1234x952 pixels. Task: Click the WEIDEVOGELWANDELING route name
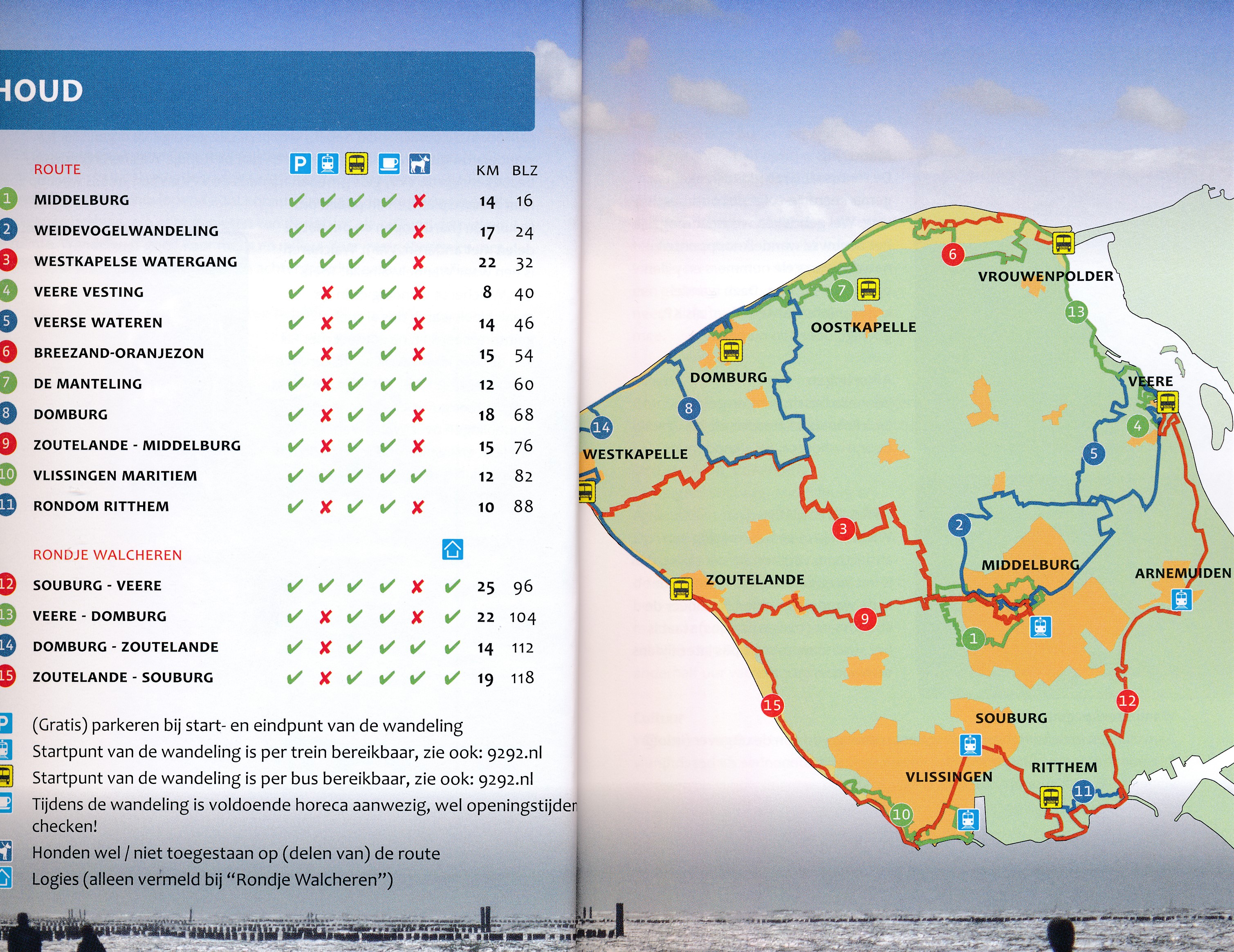(126, 231)
